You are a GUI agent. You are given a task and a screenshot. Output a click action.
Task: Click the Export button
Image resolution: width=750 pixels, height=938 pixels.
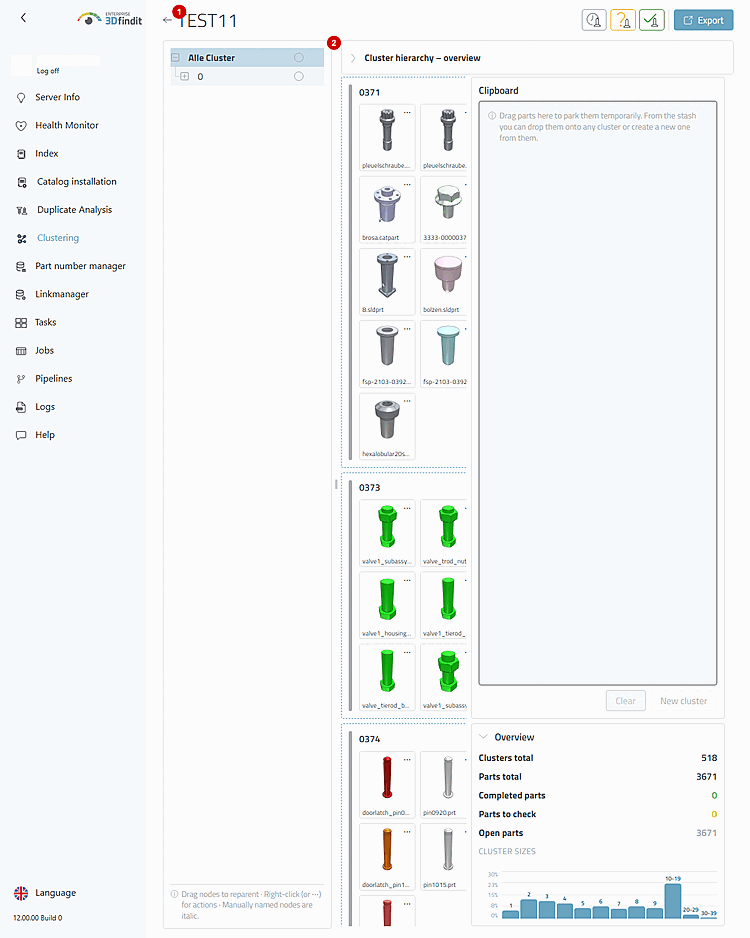click(703, 20)
